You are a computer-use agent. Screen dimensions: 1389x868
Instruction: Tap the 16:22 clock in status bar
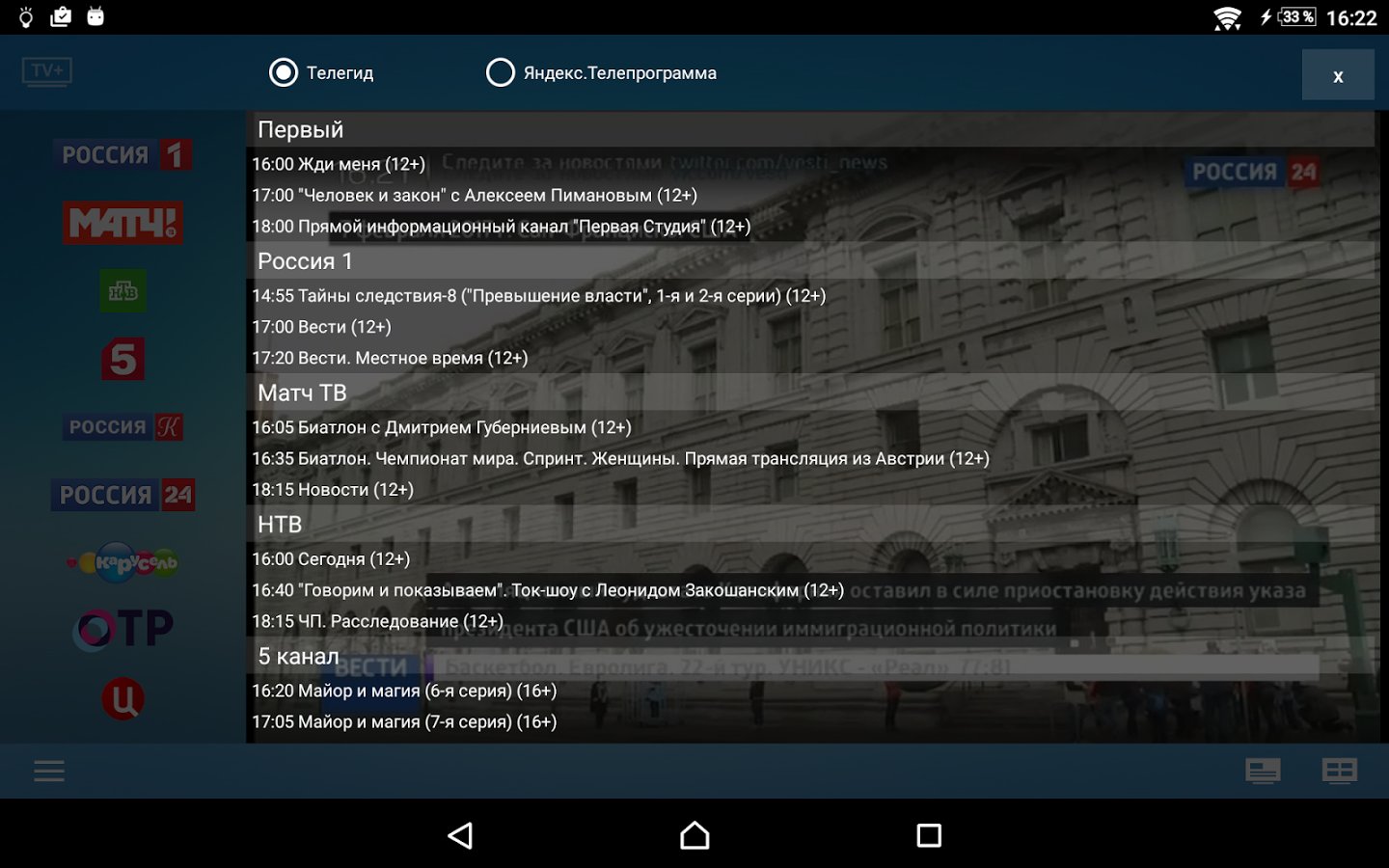pyautogui.click(x=1351, y=17)
